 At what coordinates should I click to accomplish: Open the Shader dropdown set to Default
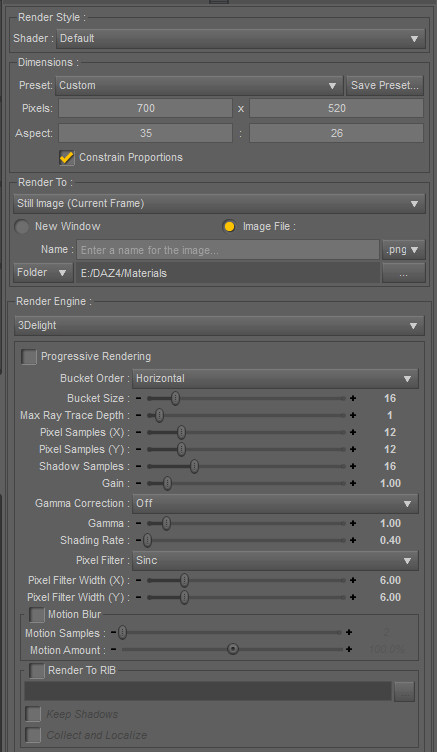point(241,38)
